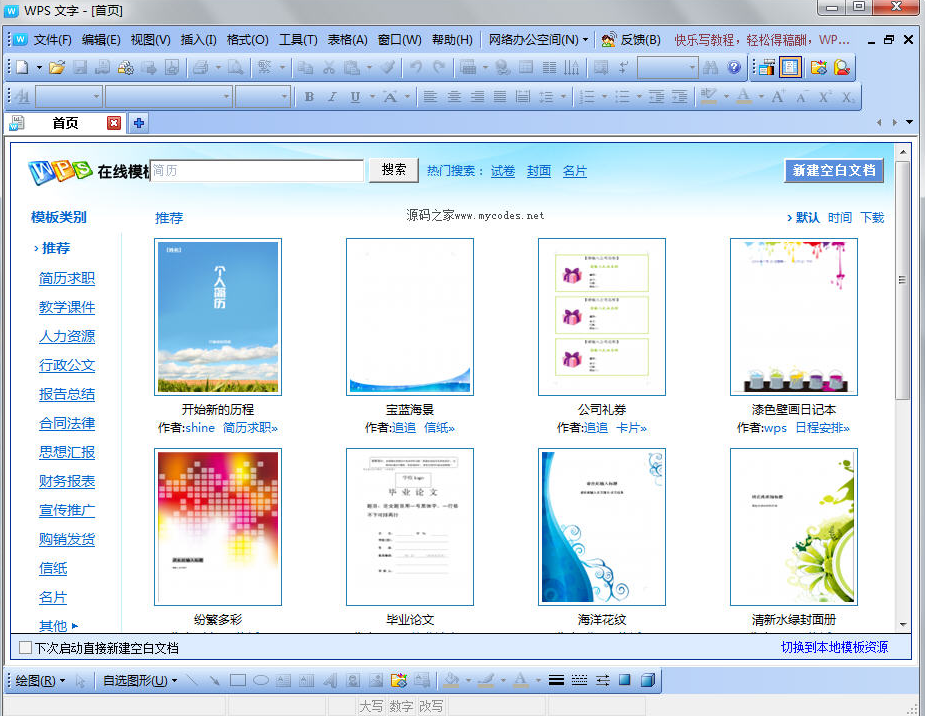The height and width of the screenshot is (716, 925).
Task: Click the 搜索 search button
Action: (393, 170)
